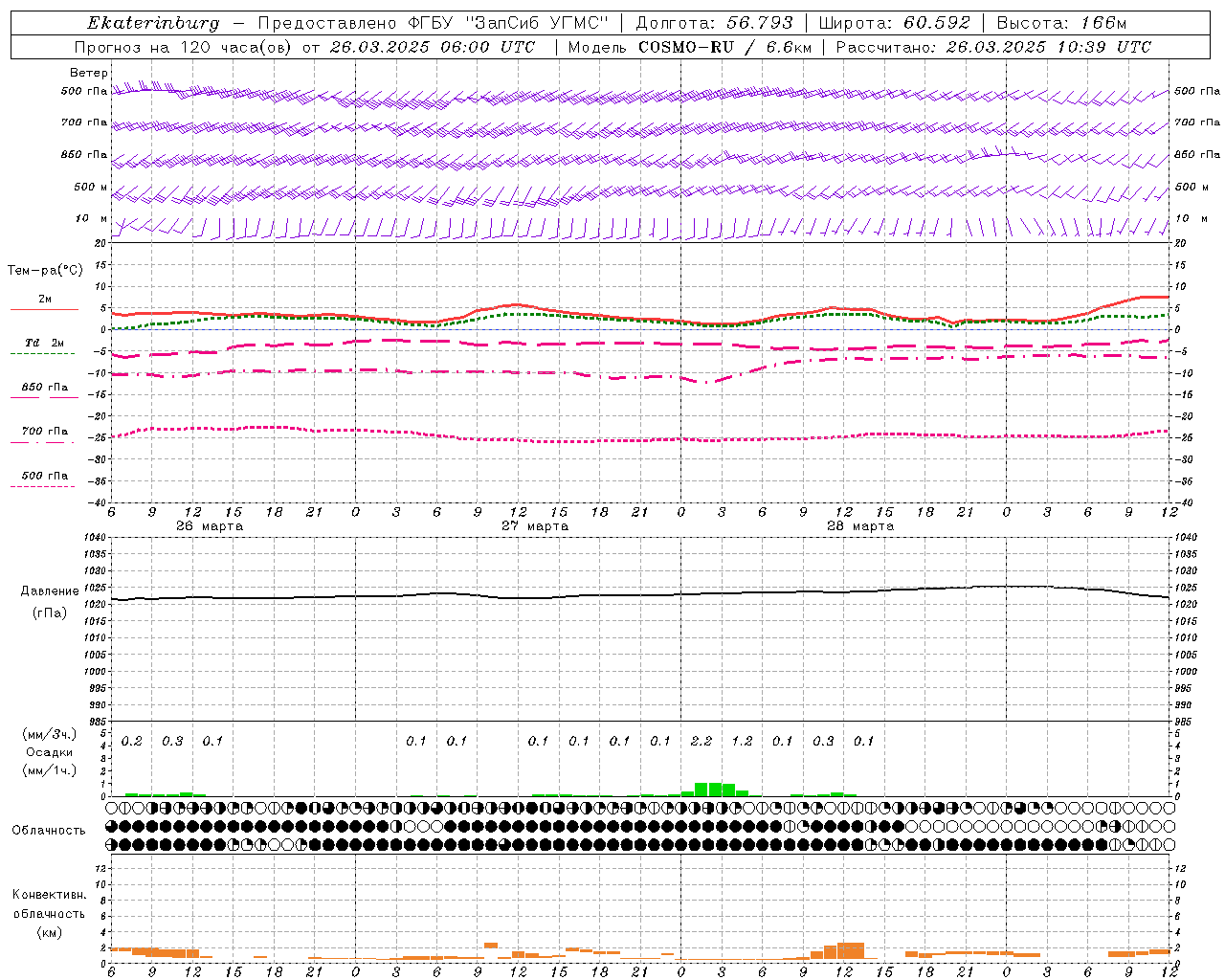This screenshot has height=980, width=1225.
Task: Click the 26 марта date label
Action: tap(210, 526)
